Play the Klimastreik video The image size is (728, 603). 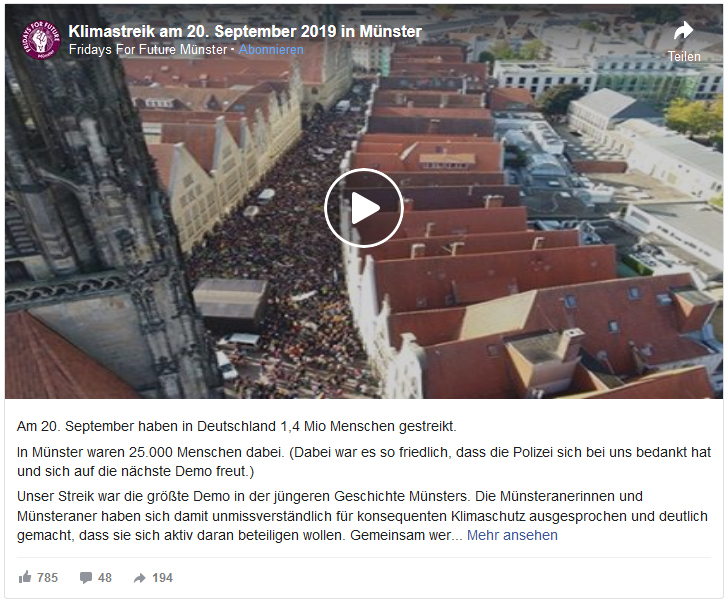click(x=364, y=208)
